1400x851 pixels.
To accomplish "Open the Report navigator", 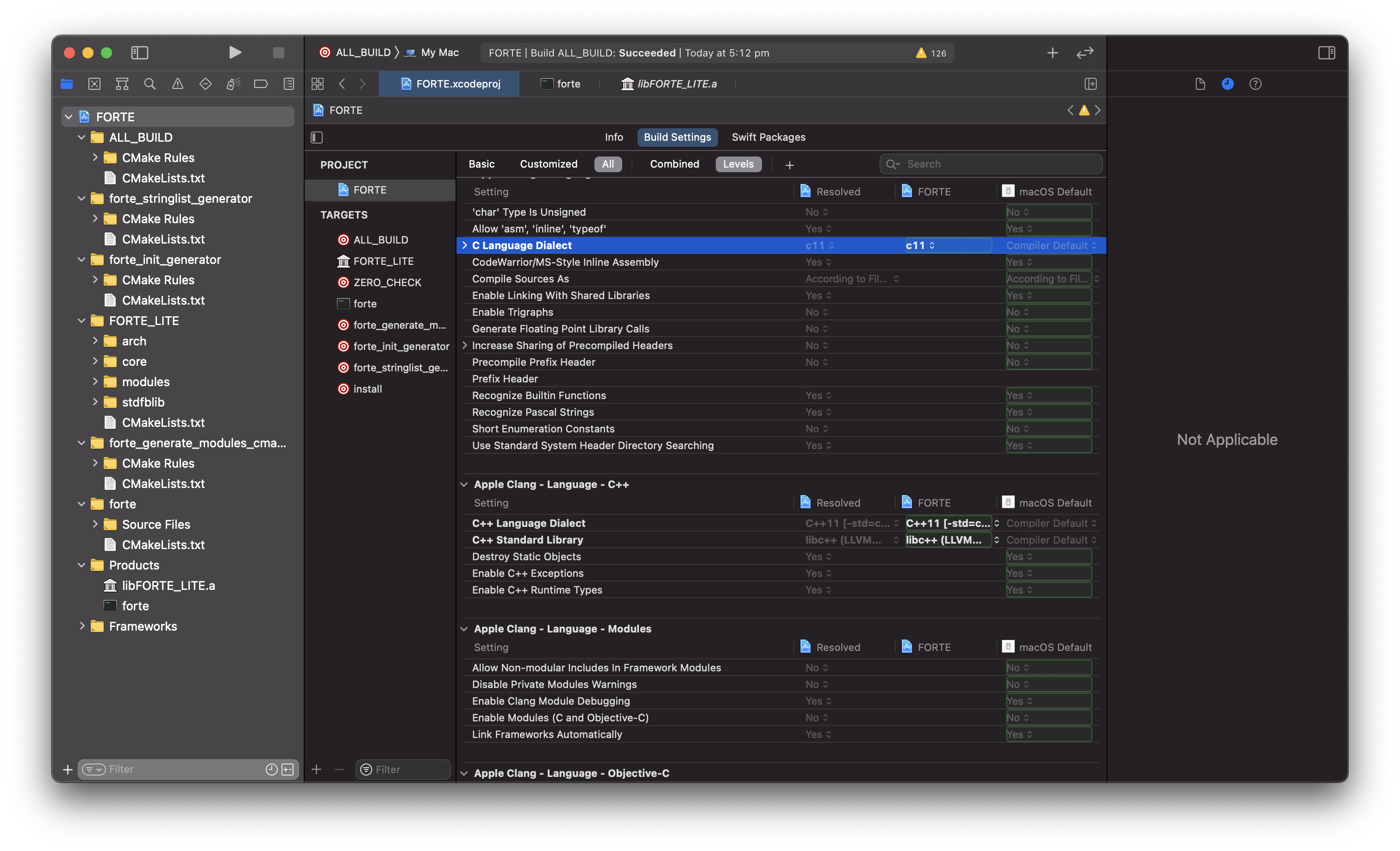I will (x=288, y=84).
